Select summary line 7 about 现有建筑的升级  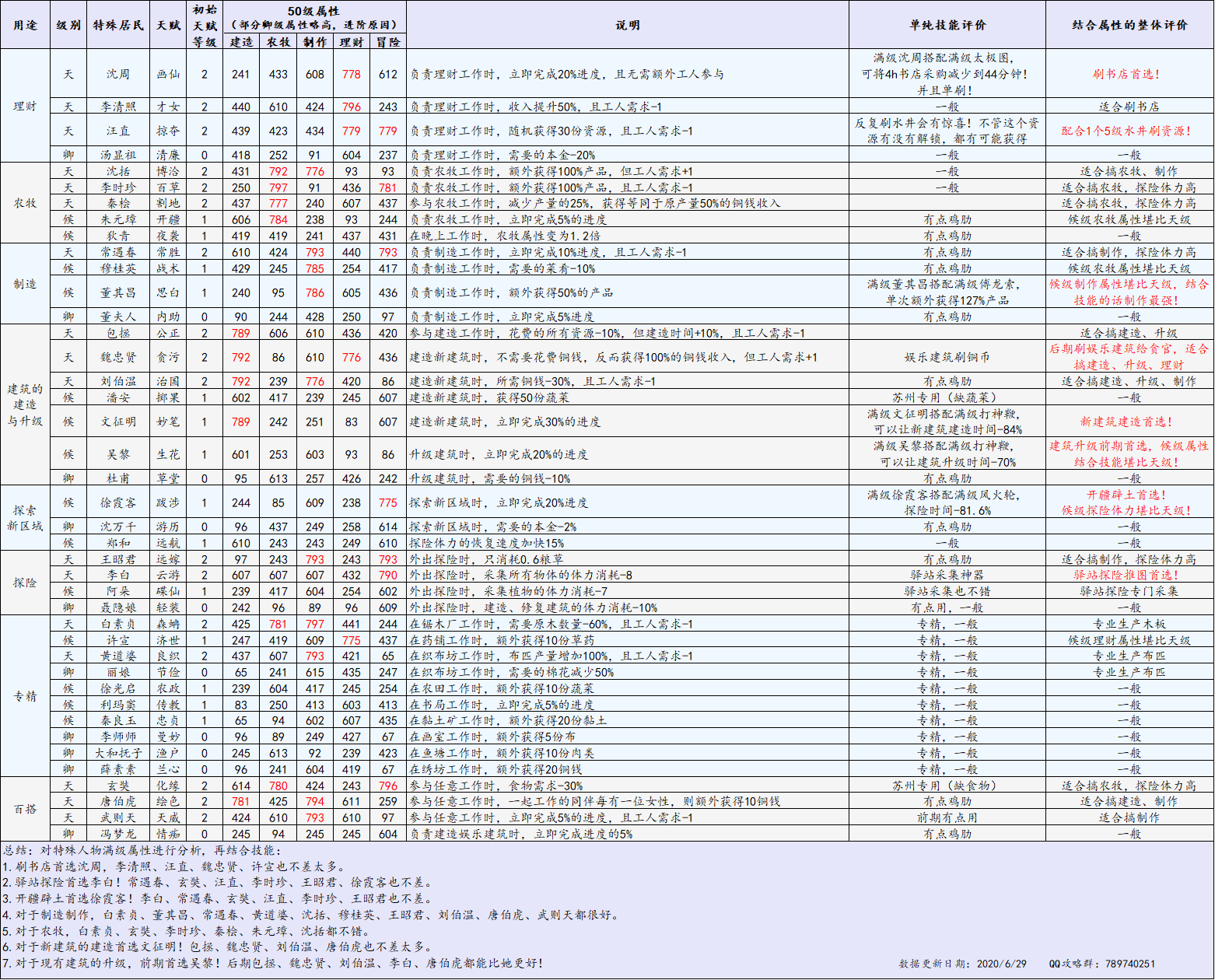click(x=272, y=963)
